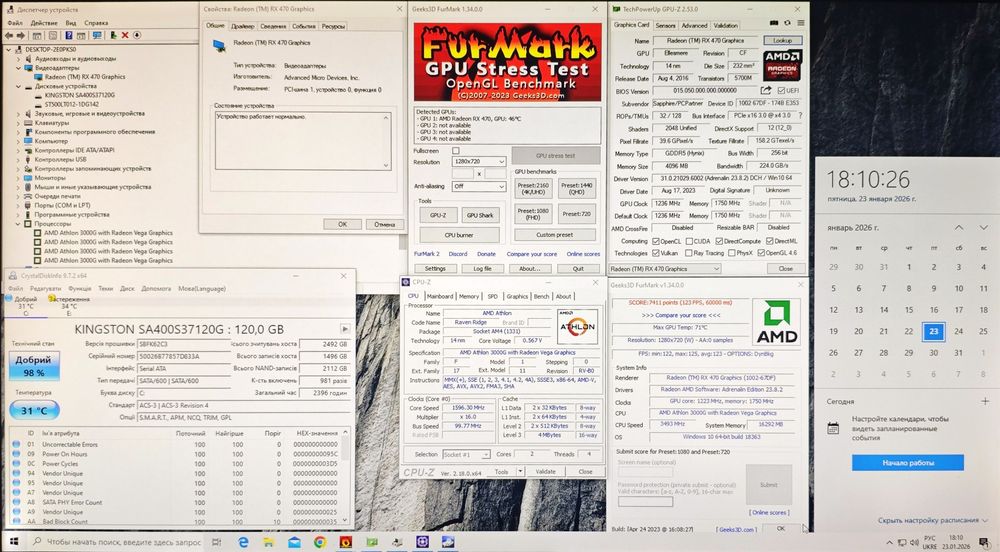Click the round download-arrow icon in Device Manager toolbar
The height and width of the screenshot is (552, 1000).
point(136,36)
